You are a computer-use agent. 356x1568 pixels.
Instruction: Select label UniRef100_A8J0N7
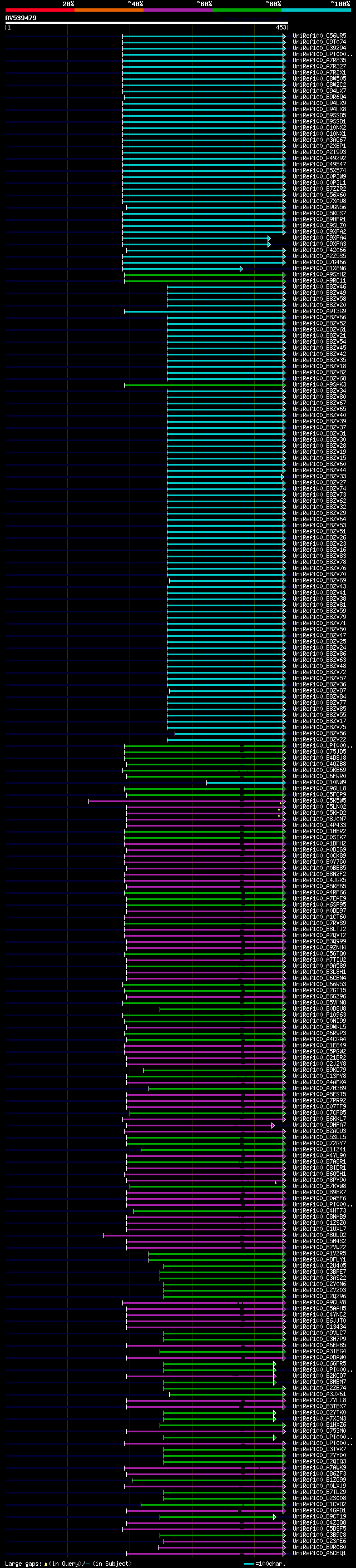pos(319,819)
